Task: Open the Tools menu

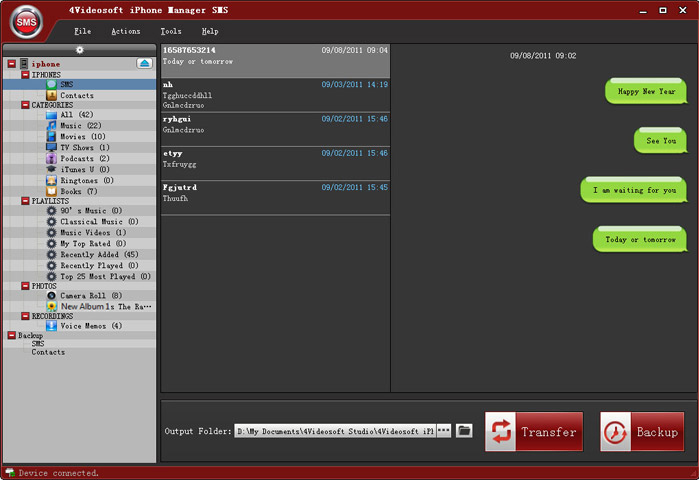Action: click(x=171, y=32)
